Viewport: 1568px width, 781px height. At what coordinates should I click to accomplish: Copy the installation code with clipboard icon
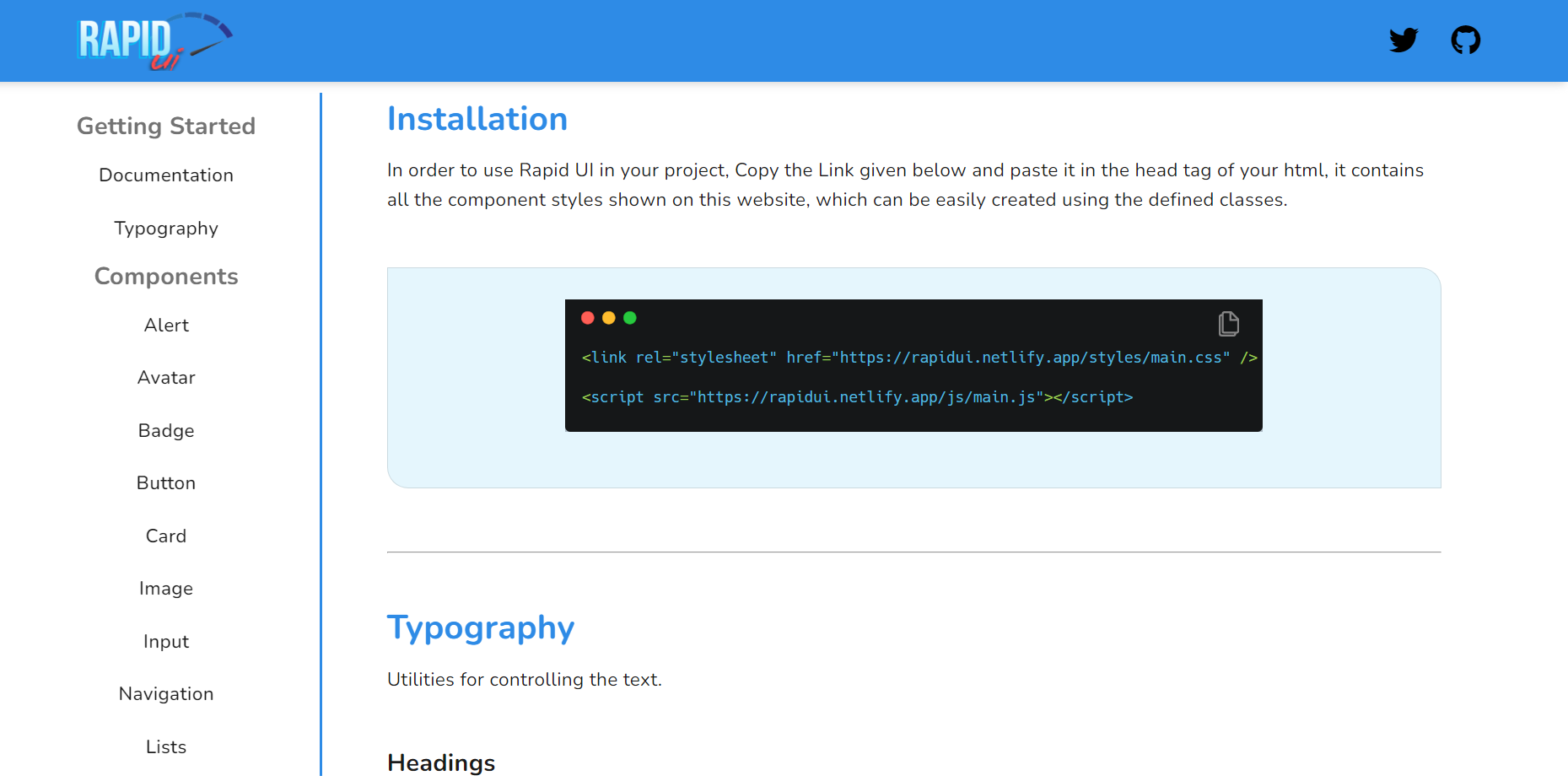click(x=1228, y=324)
